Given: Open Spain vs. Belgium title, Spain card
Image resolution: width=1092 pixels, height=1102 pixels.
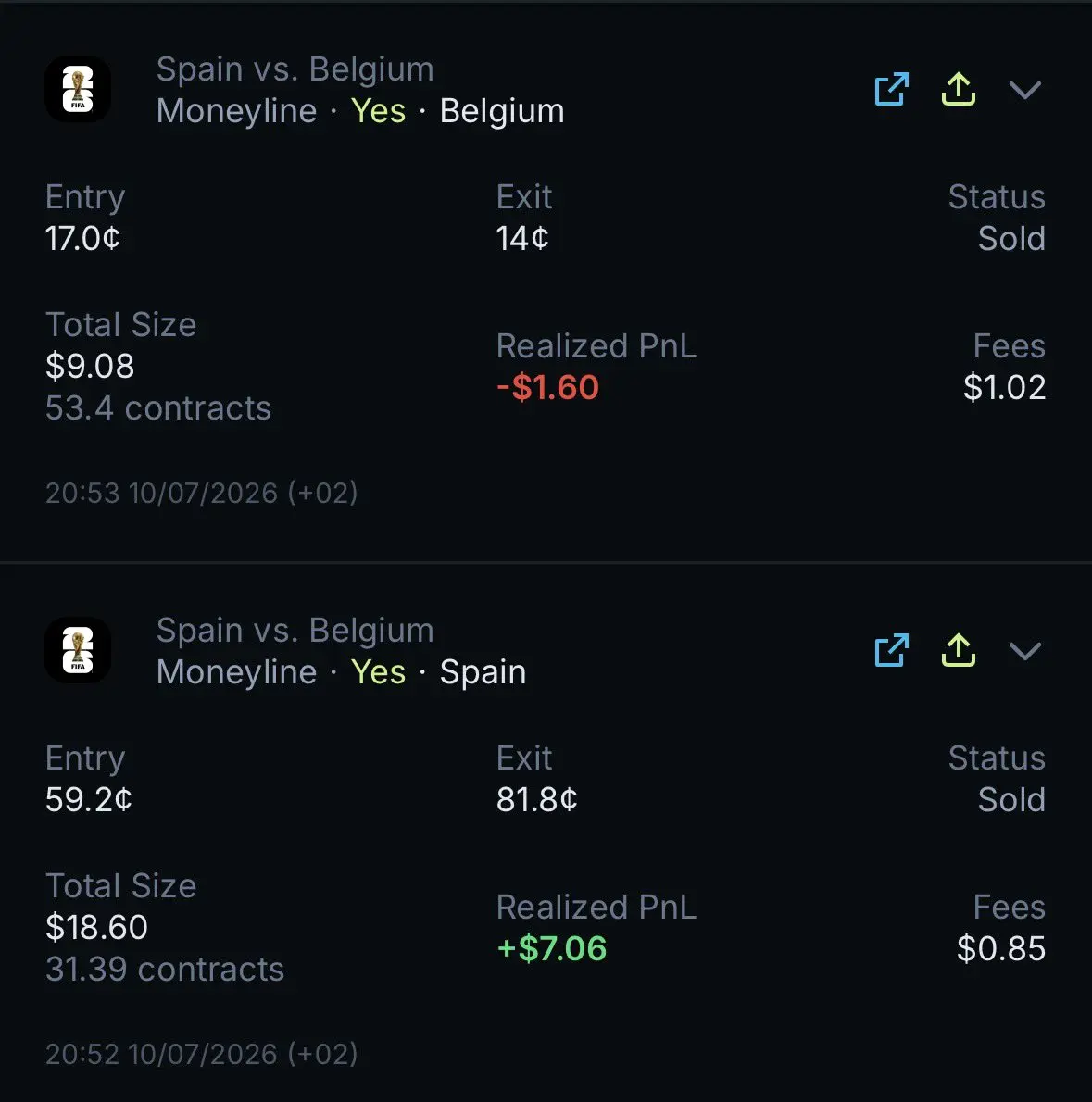Looking at the screenshot, I should point(295,630).
